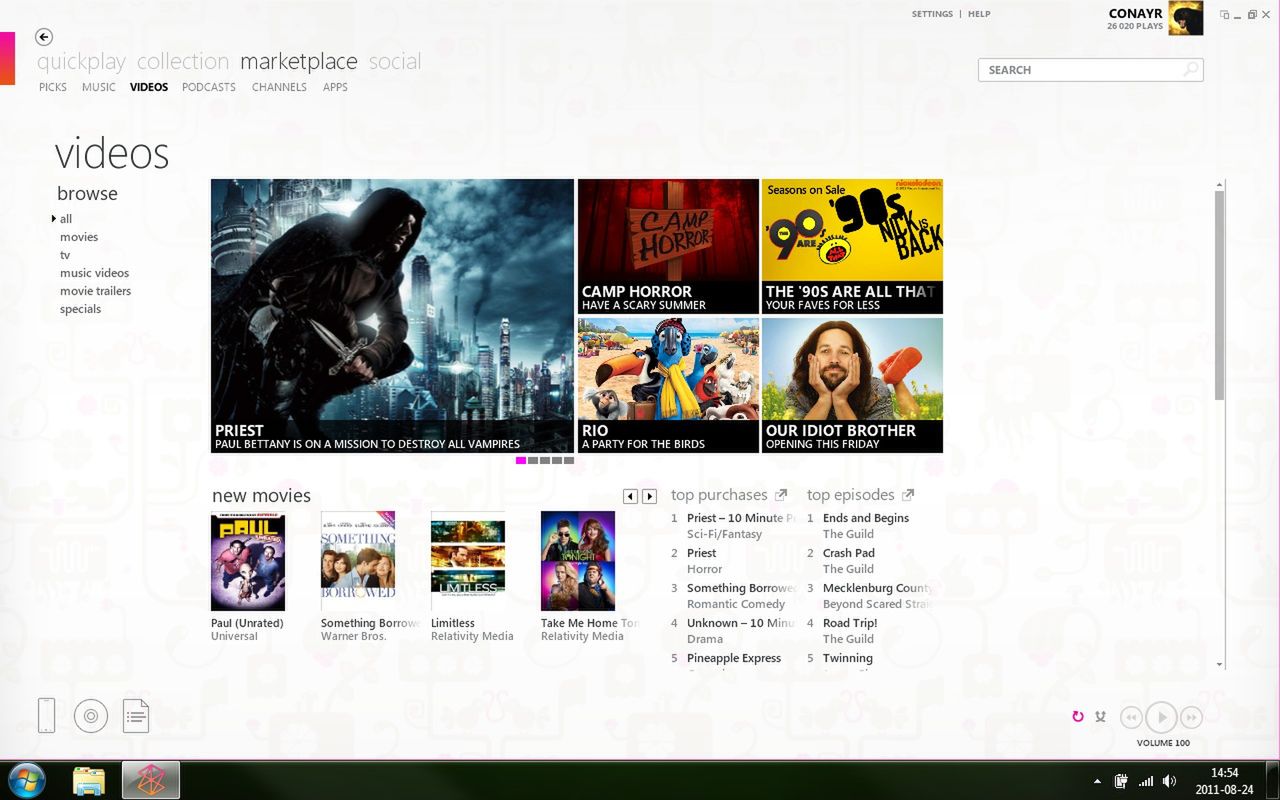
Task: Show previous new movies with left arrow
Action: click(630, 496)
